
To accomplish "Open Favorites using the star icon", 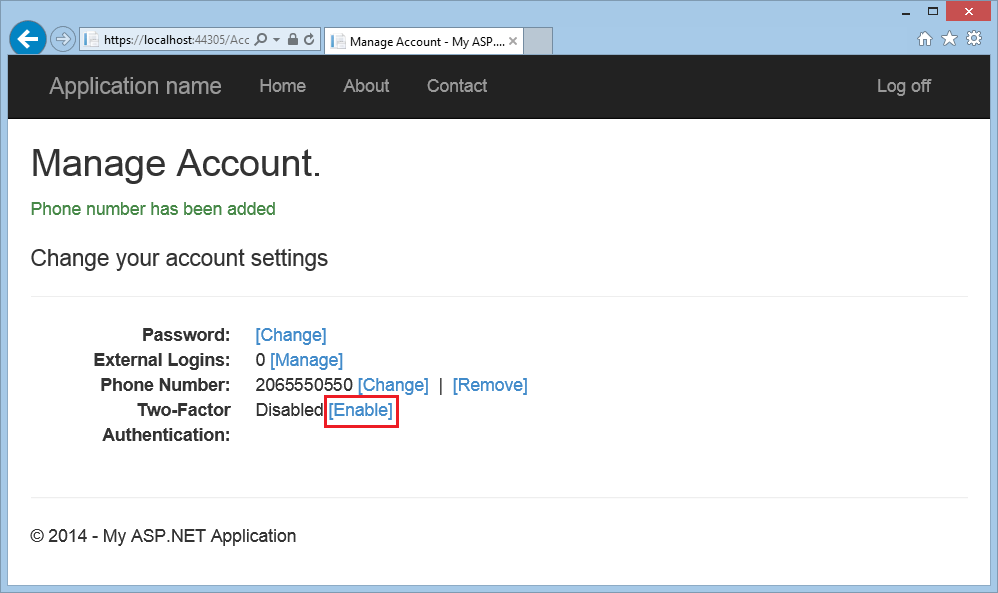I will tap(949, 38).
